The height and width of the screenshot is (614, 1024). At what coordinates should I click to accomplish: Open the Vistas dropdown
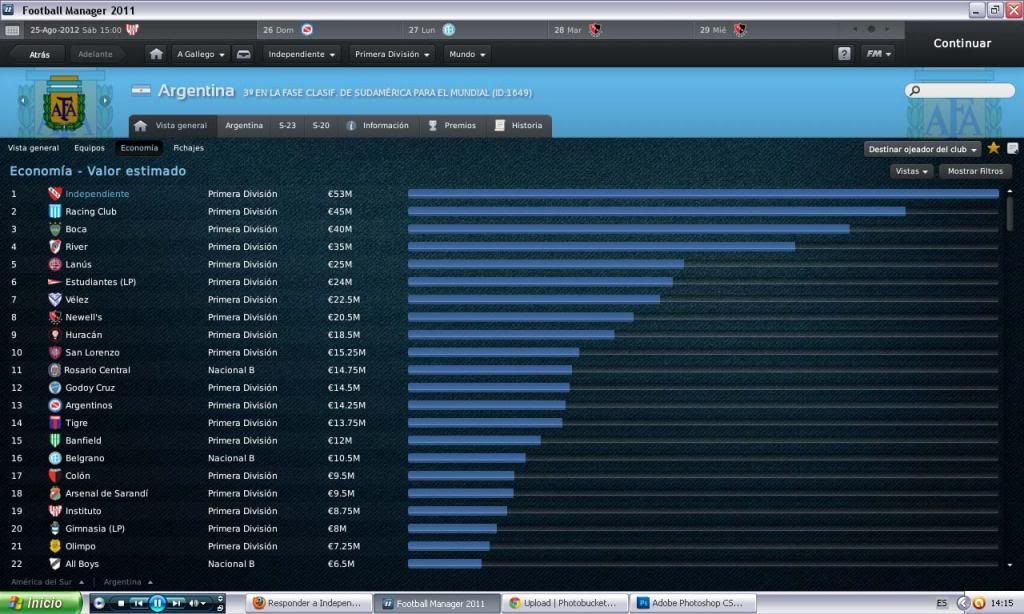911,171
